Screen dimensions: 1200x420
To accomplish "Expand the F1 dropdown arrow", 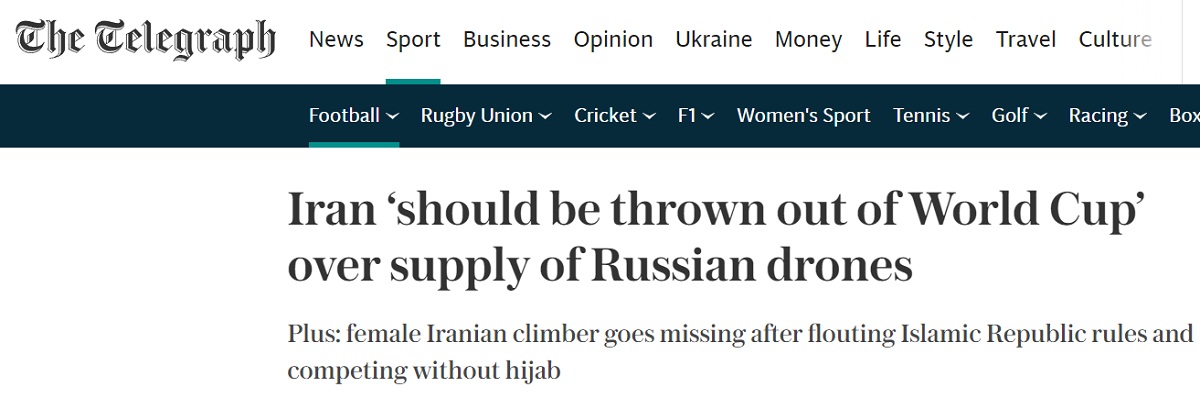I will coord(708,117).
